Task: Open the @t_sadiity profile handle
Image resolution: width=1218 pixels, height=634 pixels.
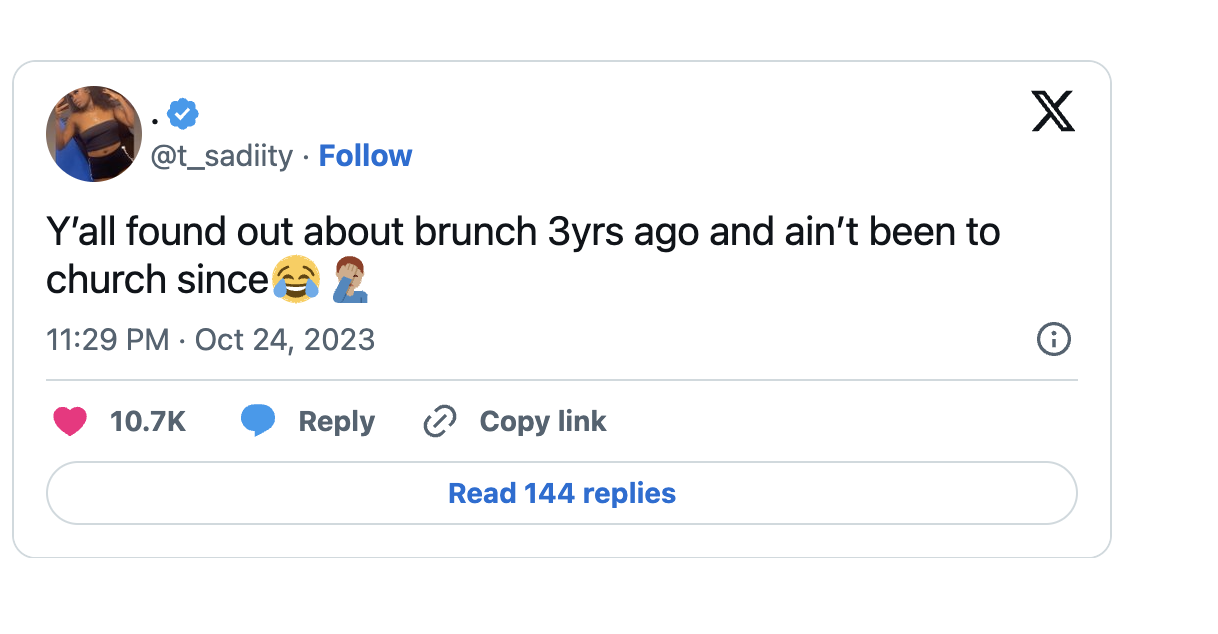Action: (x=220, y=156)
